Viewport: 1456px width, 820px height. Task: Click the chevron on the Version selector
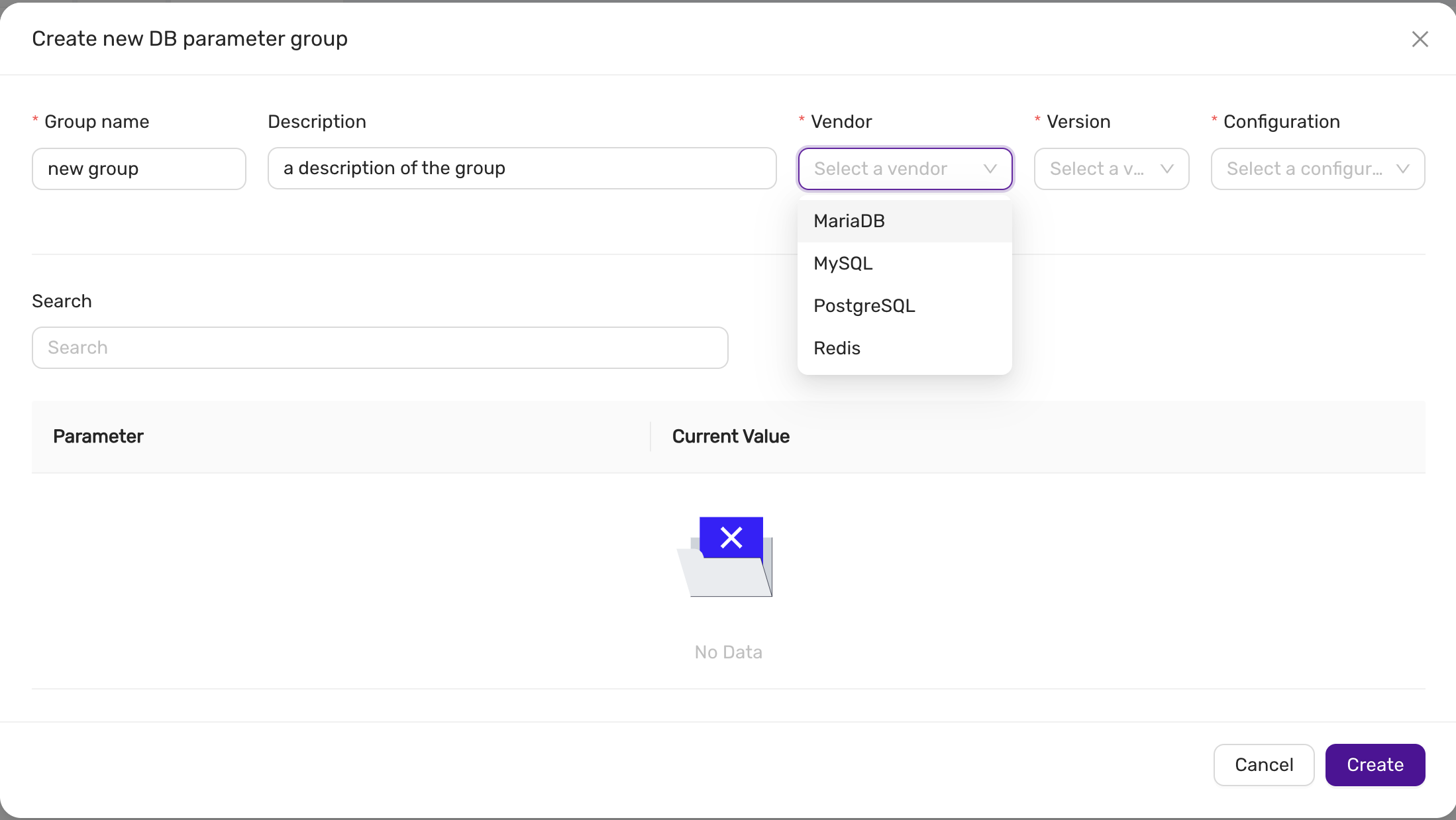[x=1168, y=169]
